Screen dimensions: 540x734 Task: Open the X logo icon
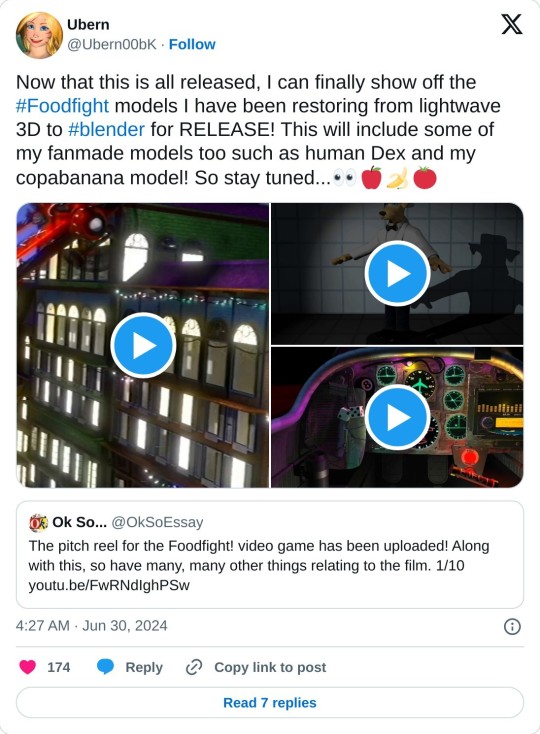click(511, 24)
